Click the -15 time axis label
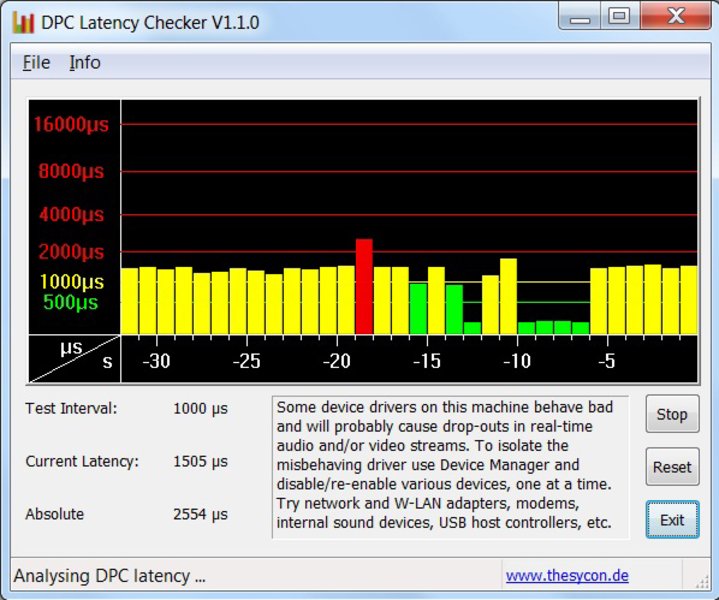The image size is (719, 600). (427, 361)
